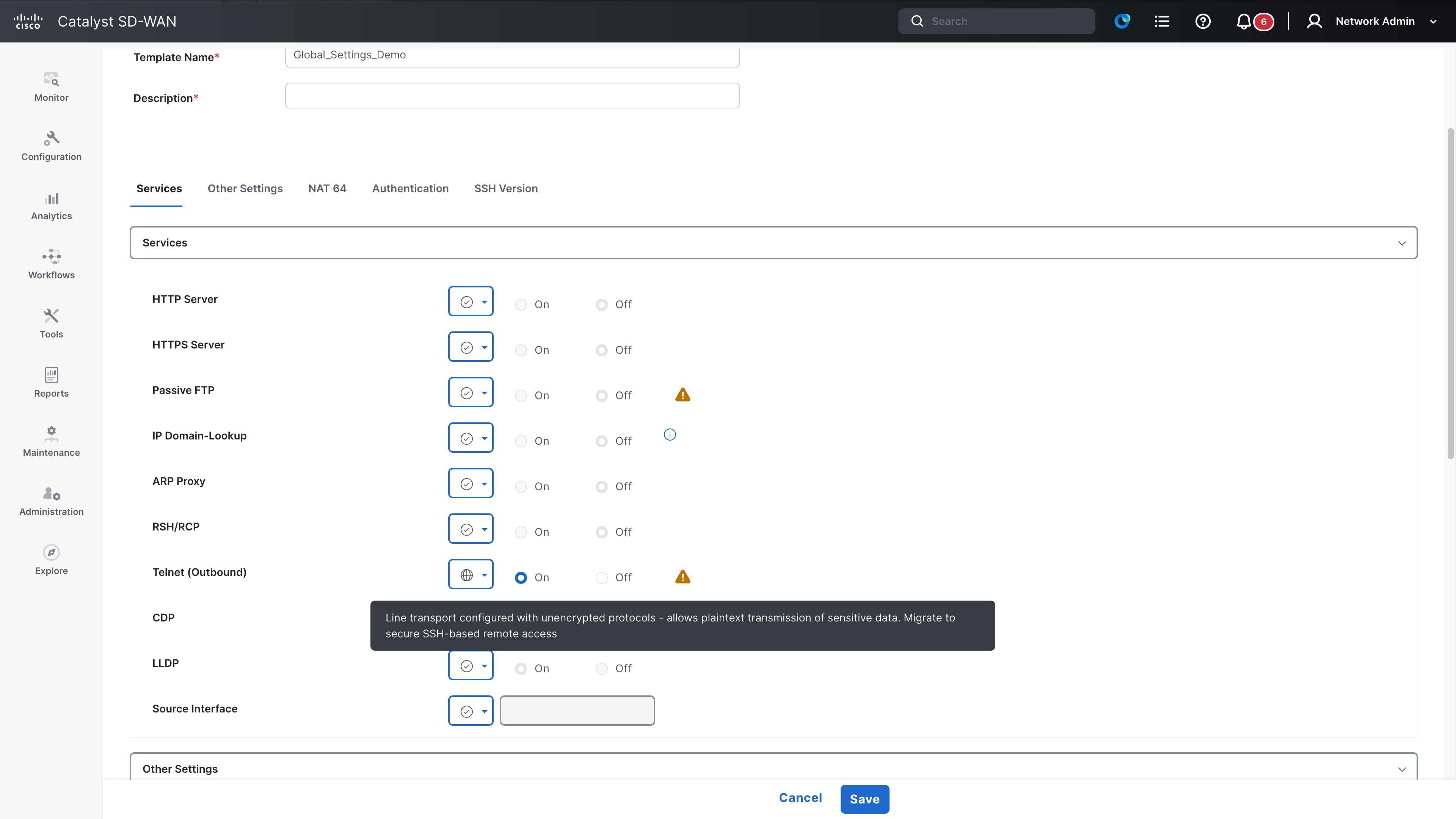The height and width of the screenshot is (819, 1456).
Task: Turn off Telnet (Outbound)
Action: click(x=601, y=577)
